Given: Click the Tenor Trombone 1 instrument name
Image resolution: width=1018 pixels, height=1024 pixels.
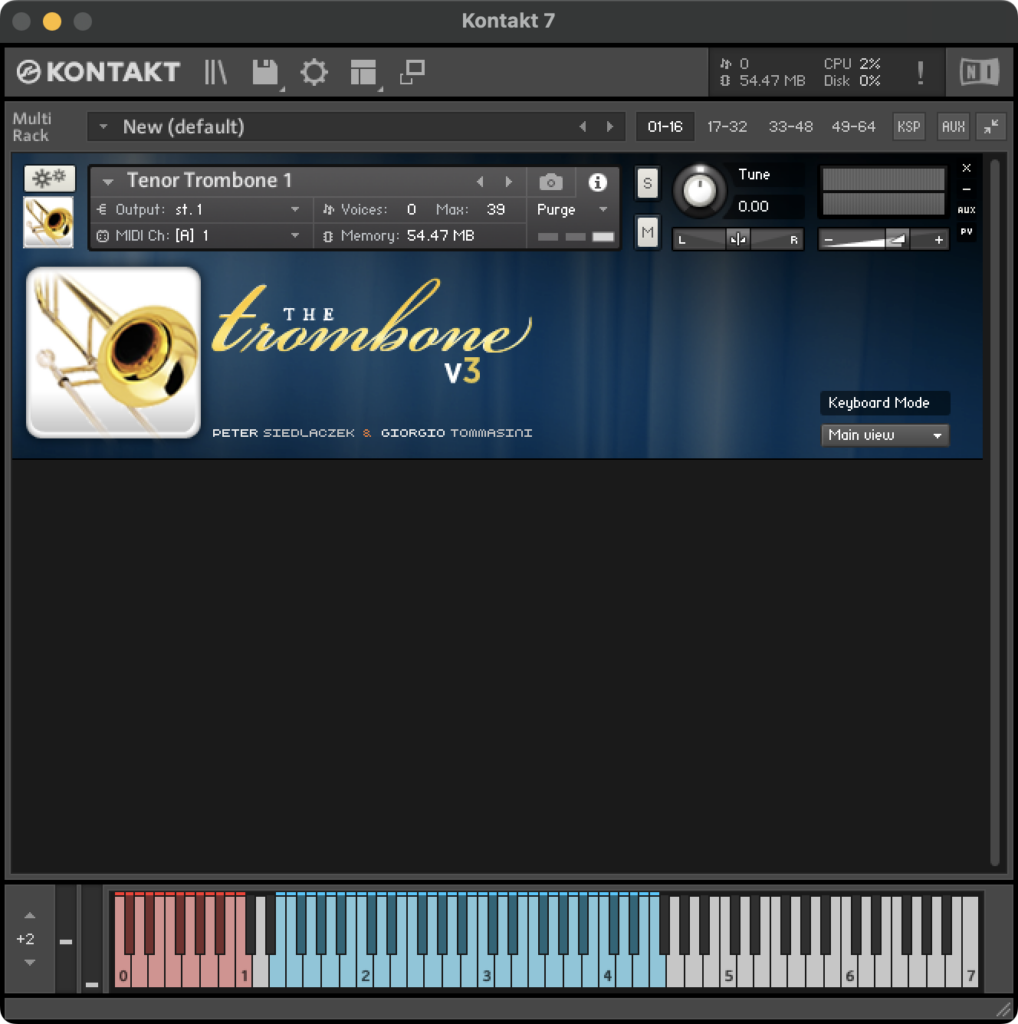Looking at the screenshot, I should tap(209, 180).
